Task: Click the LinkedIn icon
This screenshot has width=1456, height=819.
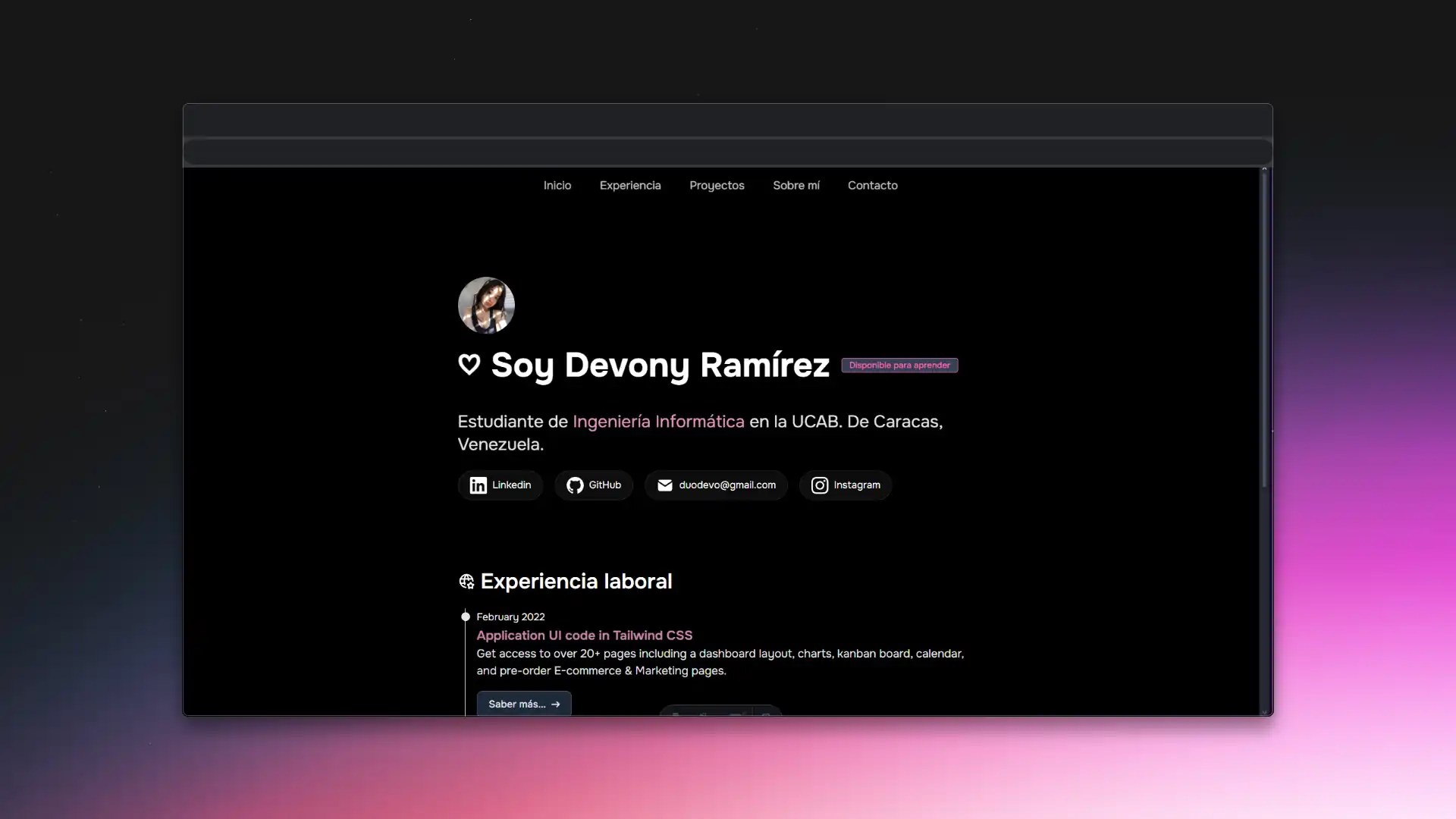Action: [478, 485]
